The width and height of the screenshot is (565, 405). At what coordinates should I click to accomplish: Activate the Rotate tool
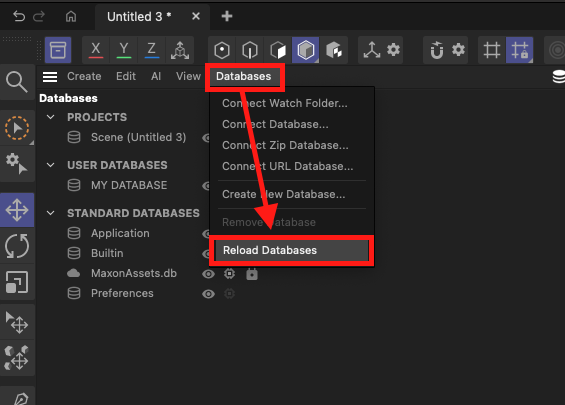[x=17, y=246]
